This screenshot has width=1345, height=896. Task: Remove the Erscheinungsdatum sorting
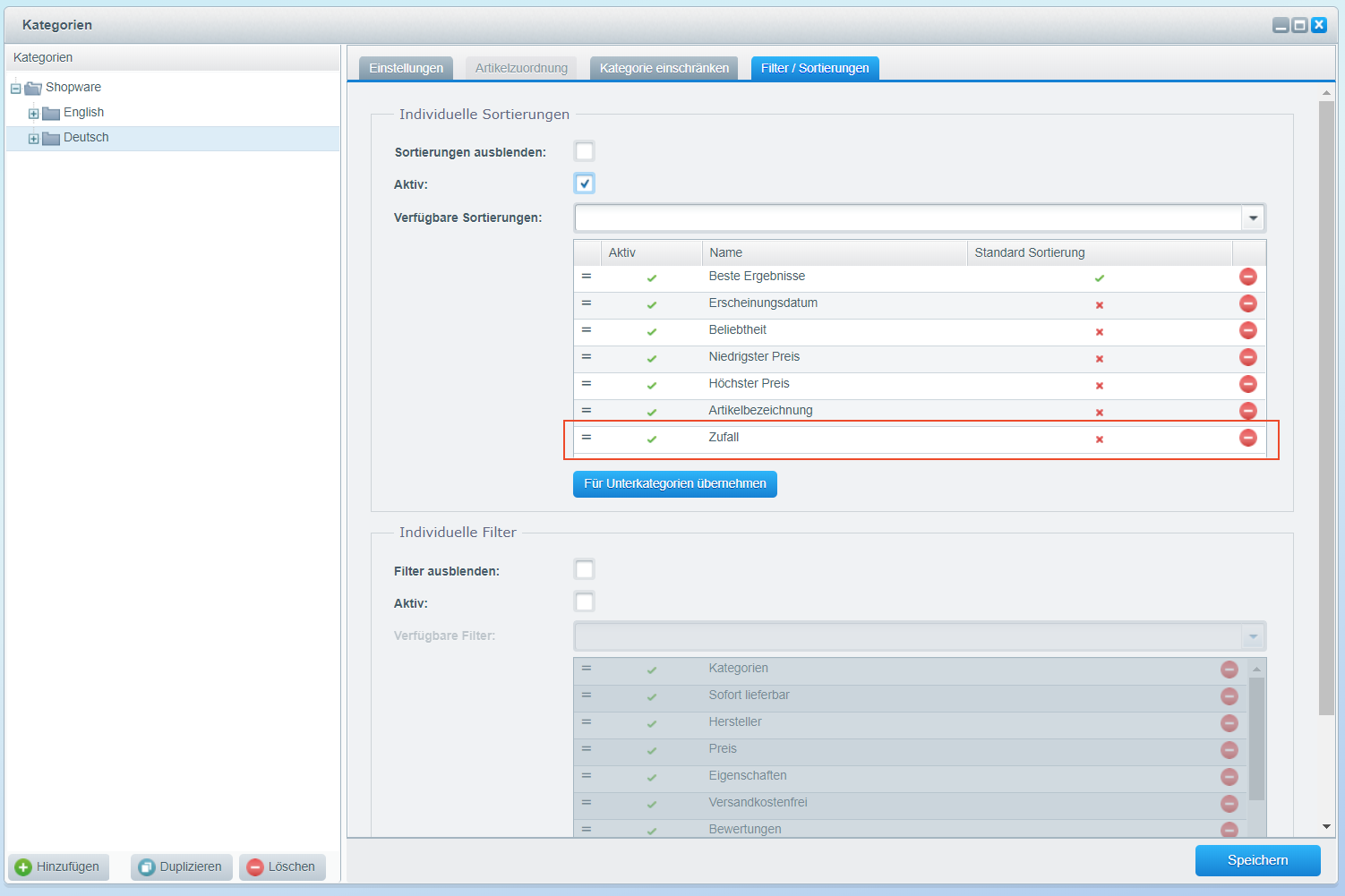(x=1247, y=303)
